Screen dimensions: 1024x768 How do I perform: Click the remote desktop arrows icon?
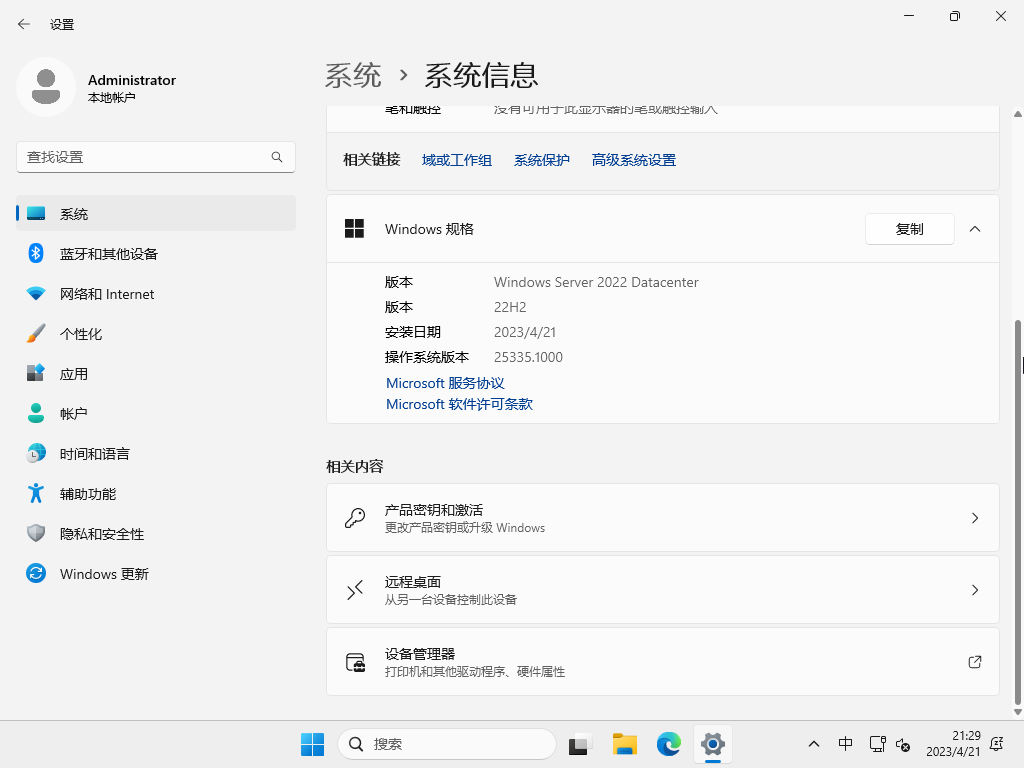tap(355, 590)
